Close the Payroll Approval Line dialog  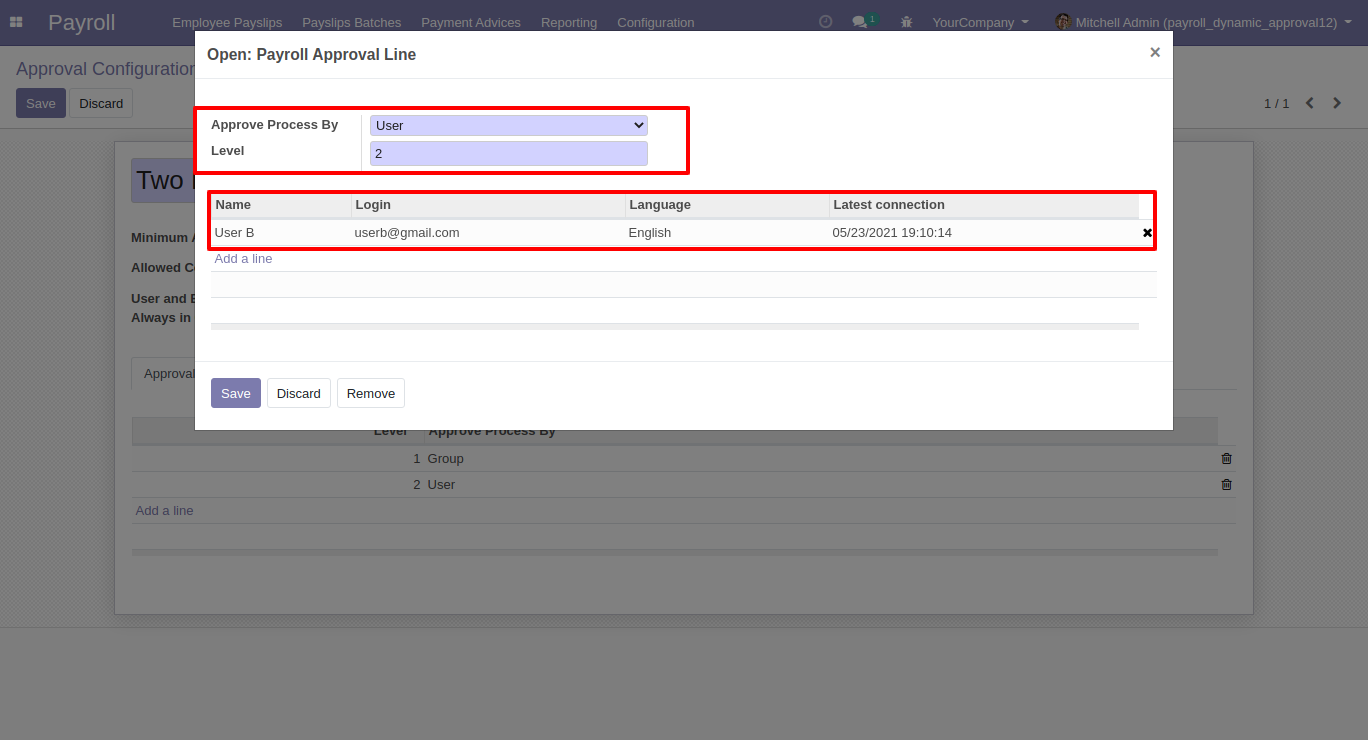1154,53
